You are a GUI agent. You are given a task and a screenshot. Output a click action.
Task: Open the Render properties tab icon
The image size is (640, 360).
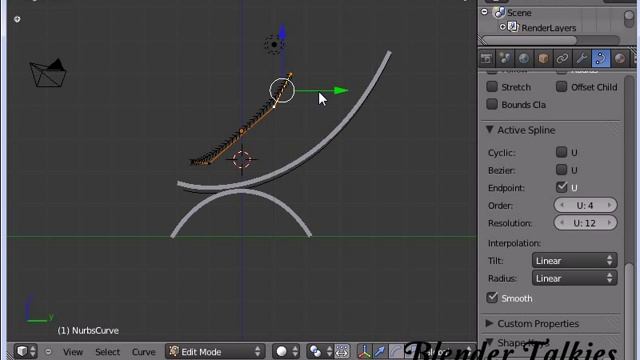(486, 58)
